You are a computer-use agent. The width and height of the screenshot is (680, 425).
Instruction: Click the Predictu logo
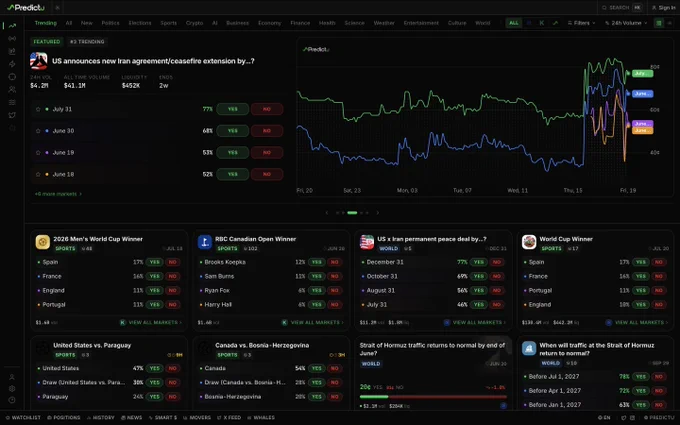[26, 7]
